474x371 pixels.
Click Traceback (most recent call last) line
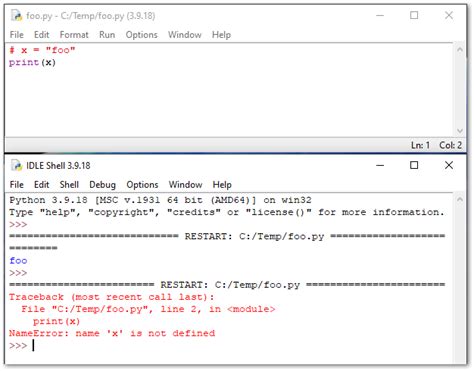coord(112,297)
